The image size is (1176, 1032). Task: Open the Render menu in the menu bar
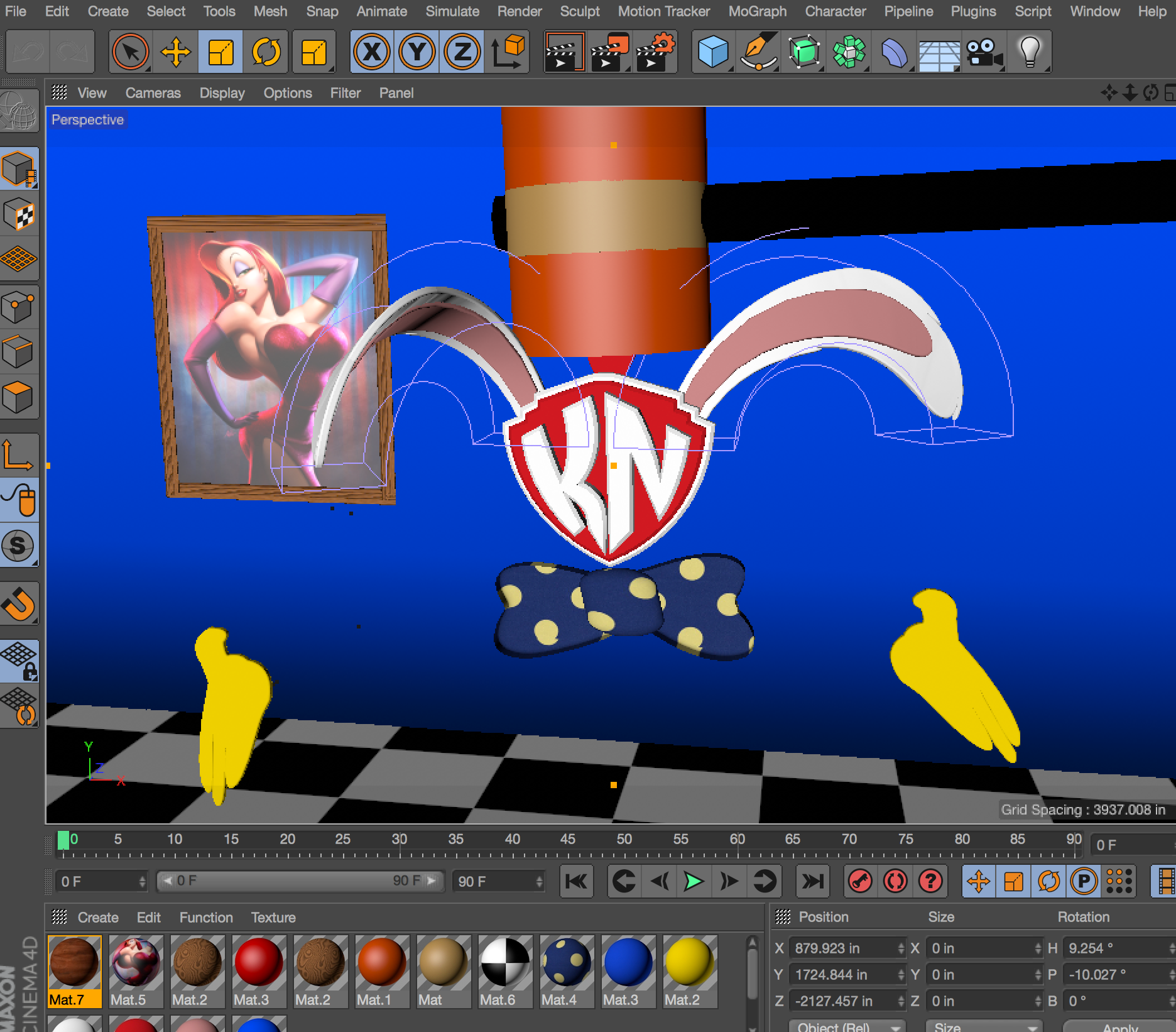pos(520,11)
